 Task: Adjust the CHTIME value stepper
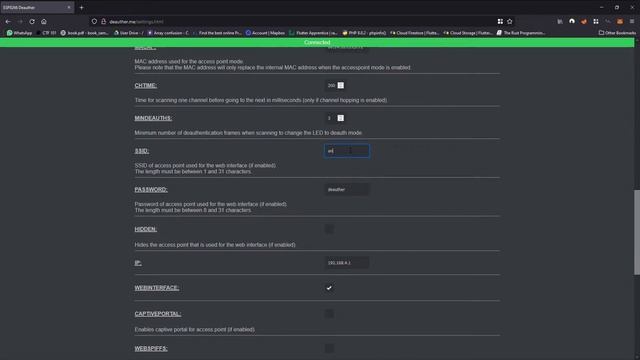340,85
